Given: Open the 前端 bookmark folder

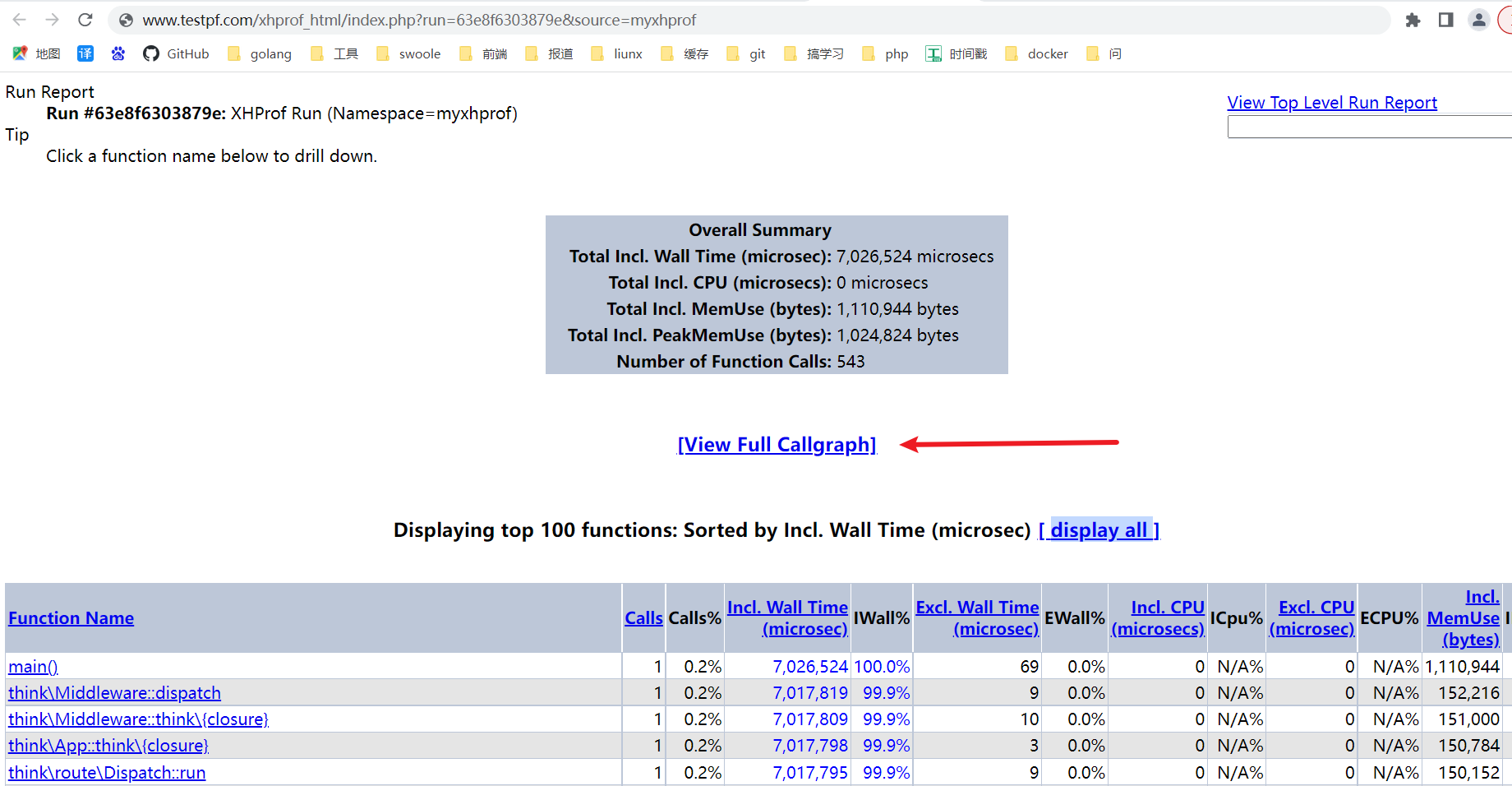Looking at the screenshot, I should (483, 53).
